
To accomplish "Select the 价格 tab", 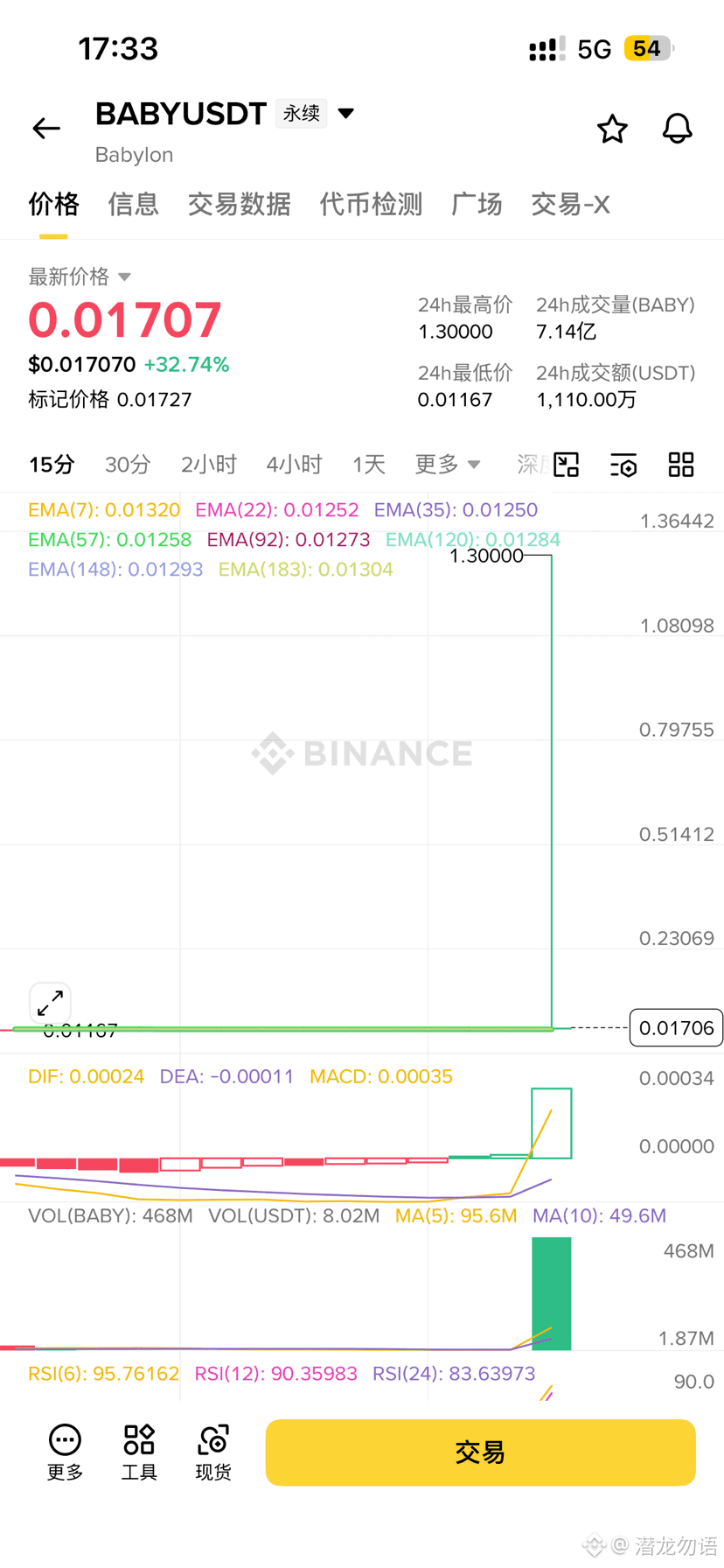I will (x=53, y=205).
